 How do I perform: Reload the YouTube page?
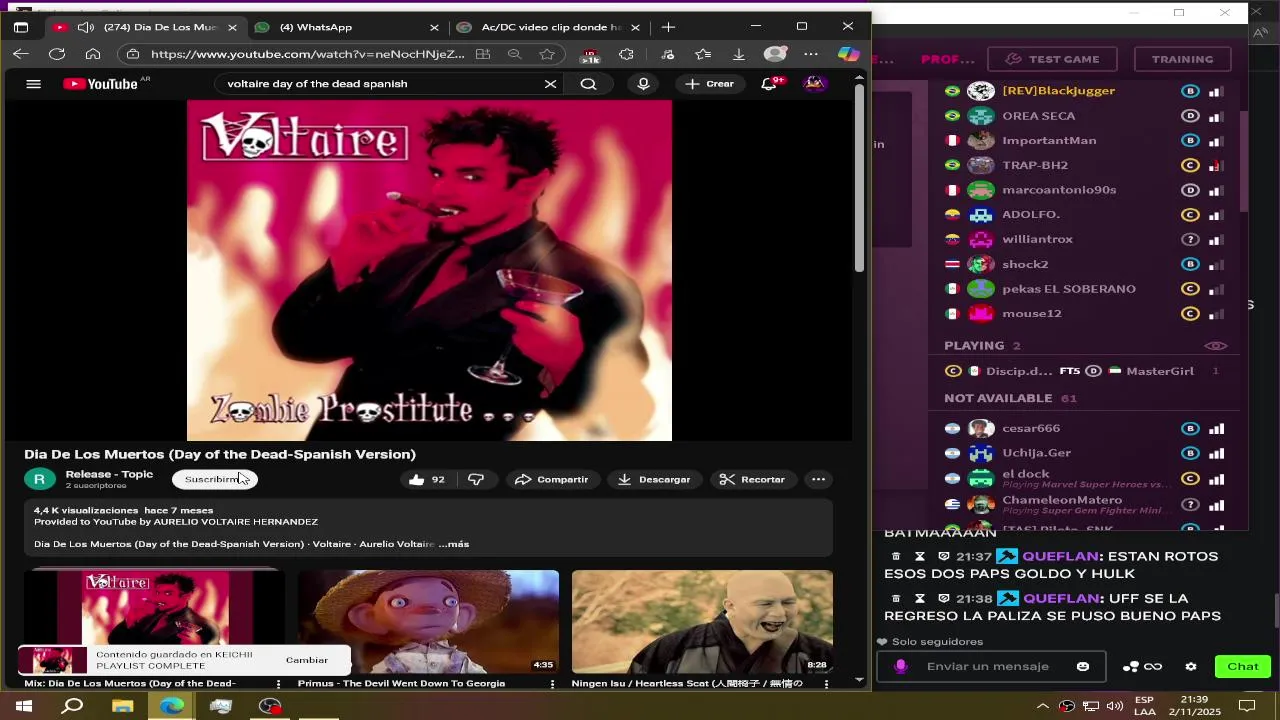coord(57,54)
